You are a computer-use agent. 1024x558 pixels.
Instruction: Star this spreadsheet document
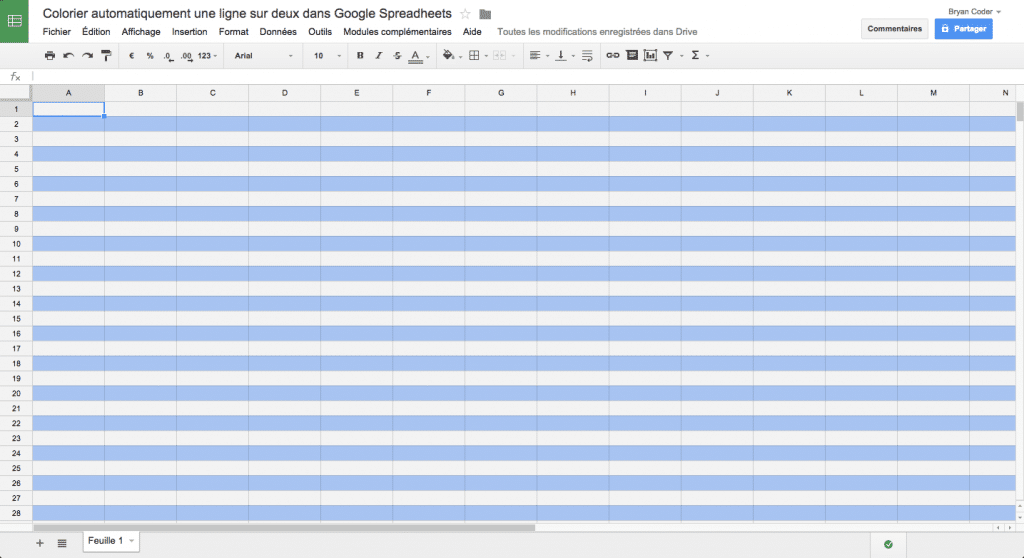click(x=465, y=14)
